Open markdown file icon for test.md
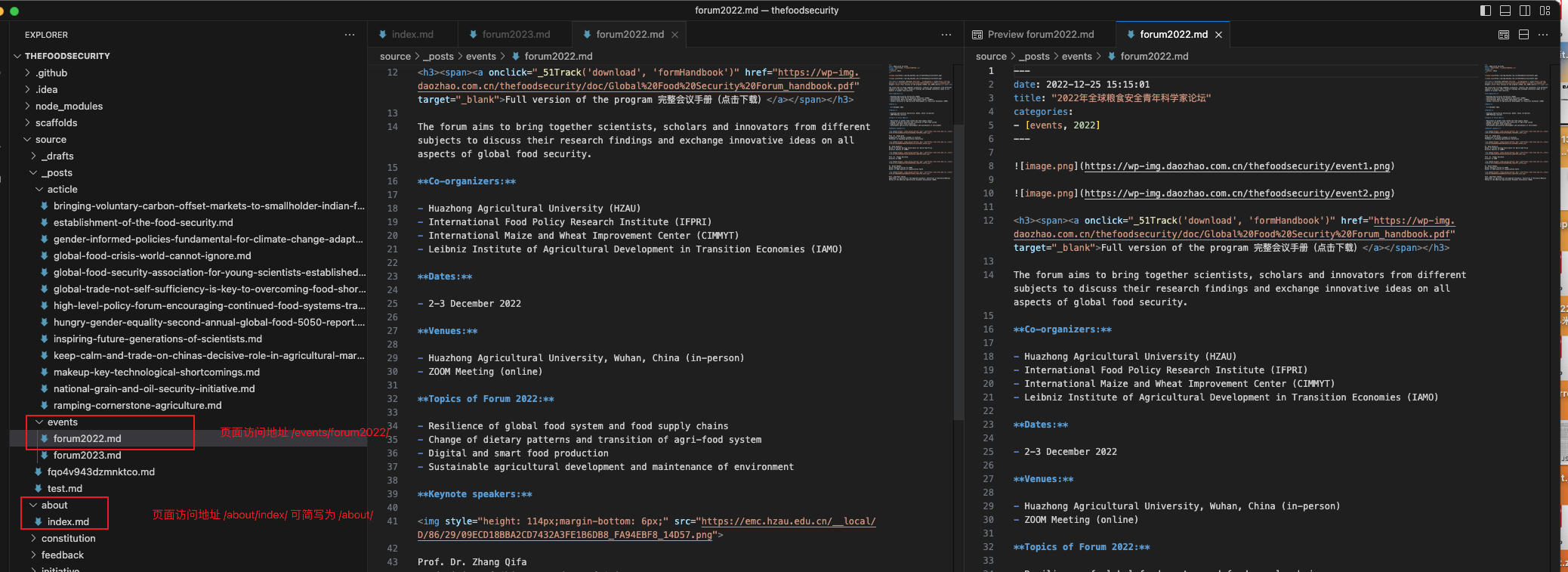This screenshot has width=1568, height=572. point(38,489)
